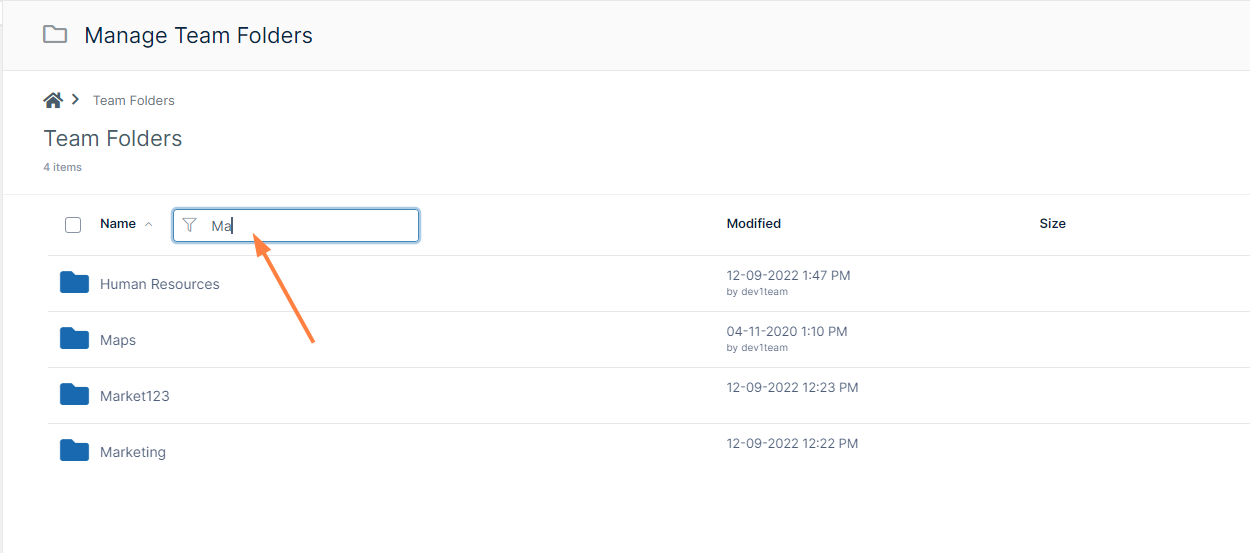Image resolution: width=1250 pixels, height=553 pixels.
Task: Open the Maps folder name
Action: pos(118,340)
